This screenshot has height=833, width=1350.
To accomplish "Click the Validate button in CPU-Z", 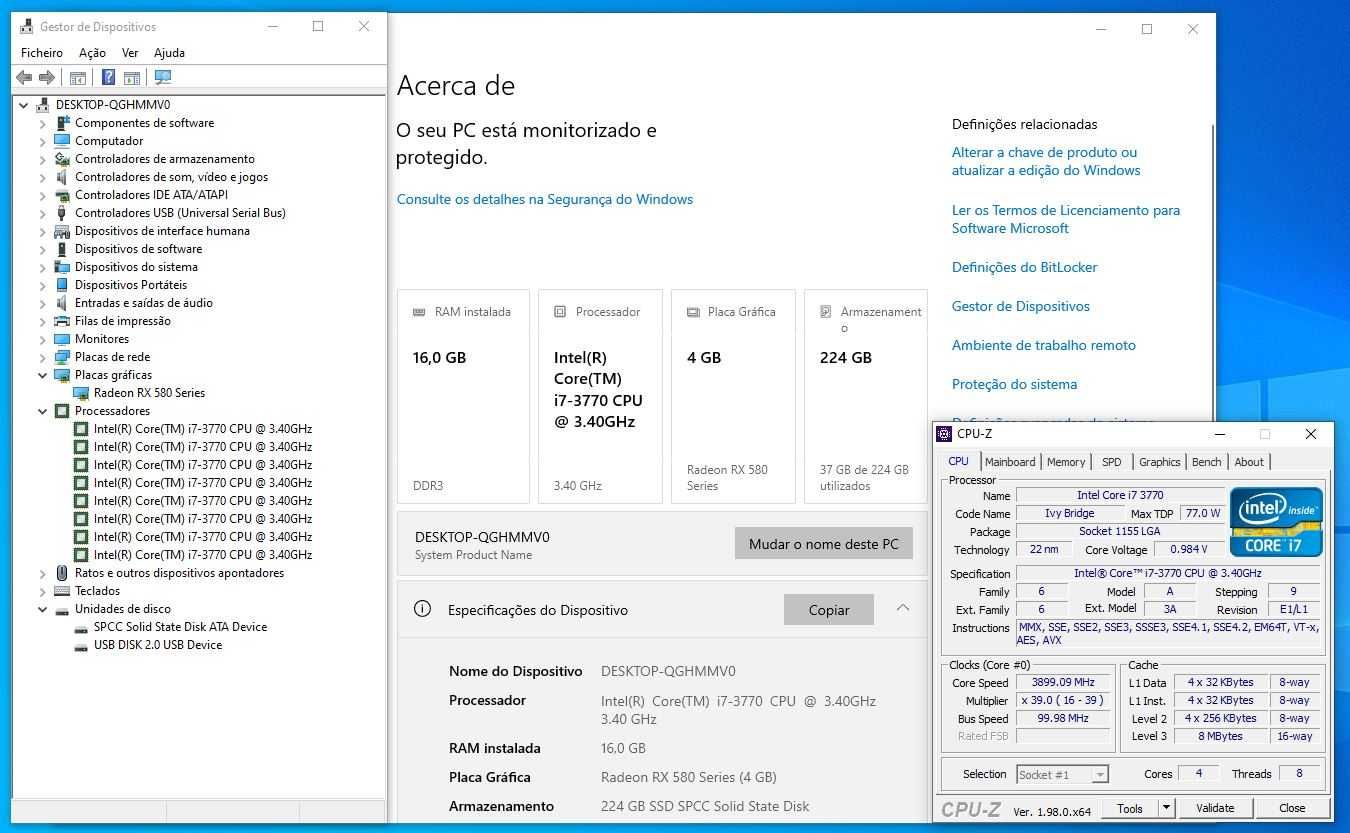I will pos(1215,808).
